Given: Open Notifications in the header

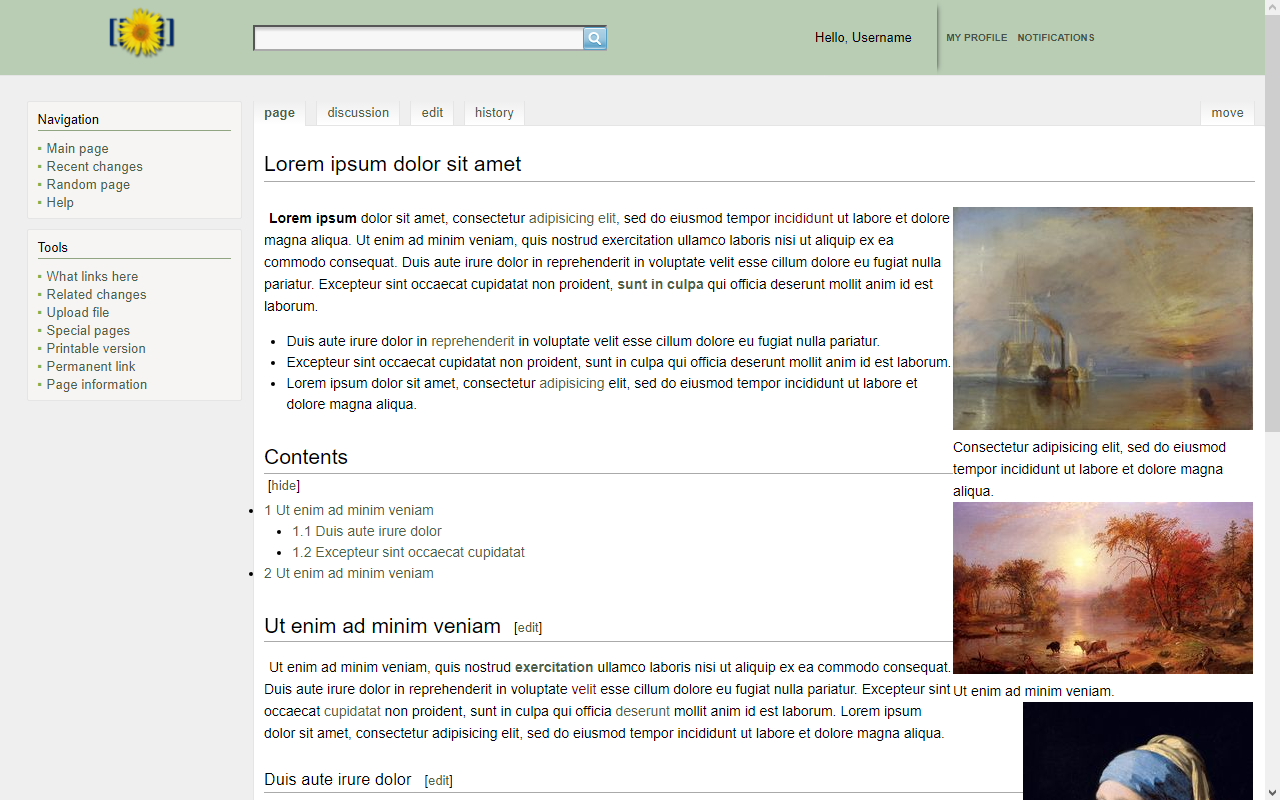Looking at the screenshot, I should click(1055, 38).
